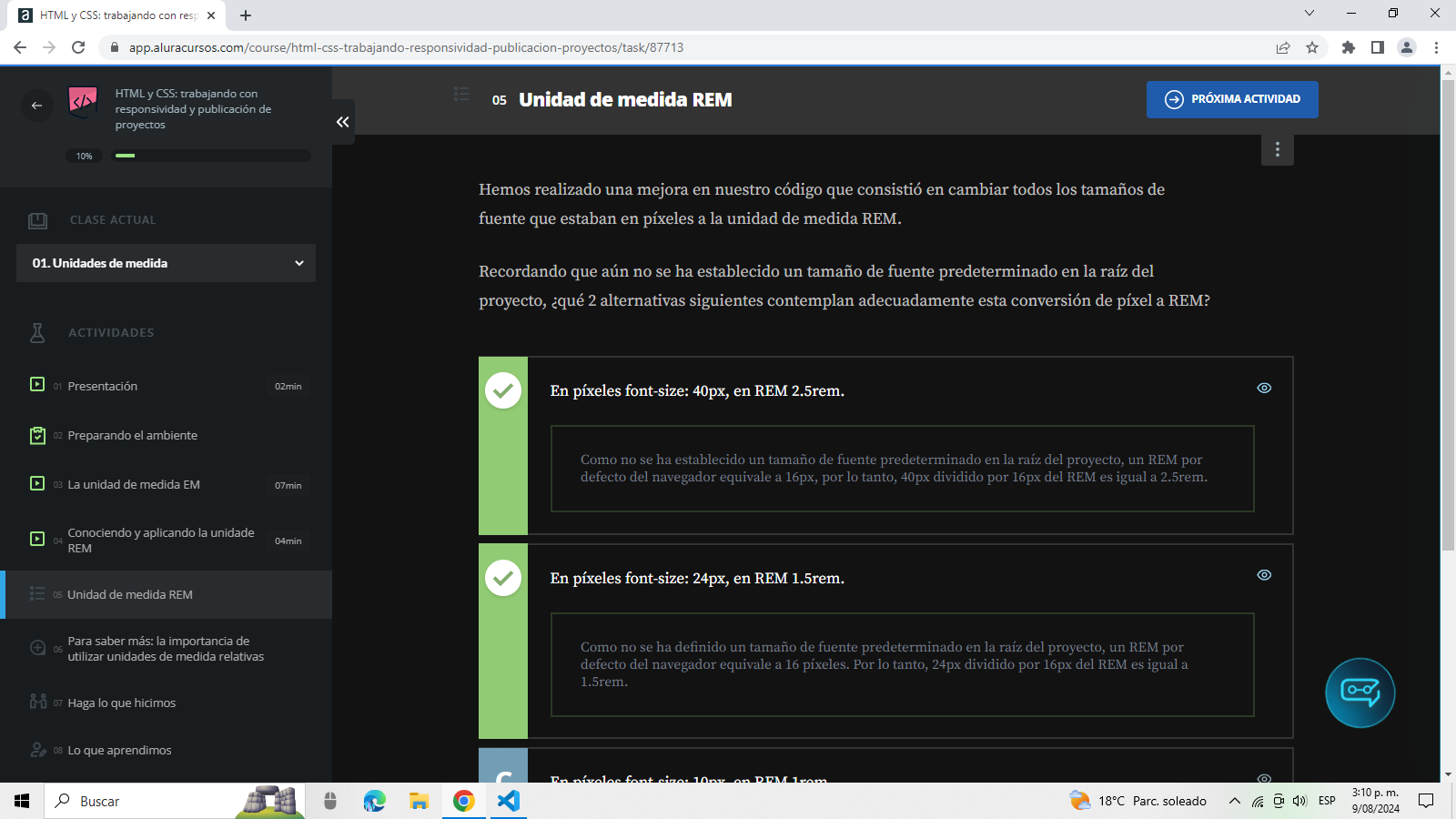
Task: Click the video icon for Conociendo y aplicando
Action: [37, 539]
